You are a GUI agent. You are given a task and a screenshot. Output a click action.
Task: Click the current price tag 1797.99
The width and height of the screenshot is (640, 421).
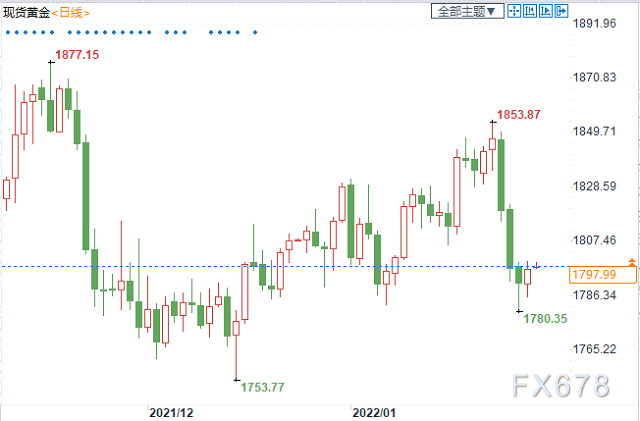602,274
